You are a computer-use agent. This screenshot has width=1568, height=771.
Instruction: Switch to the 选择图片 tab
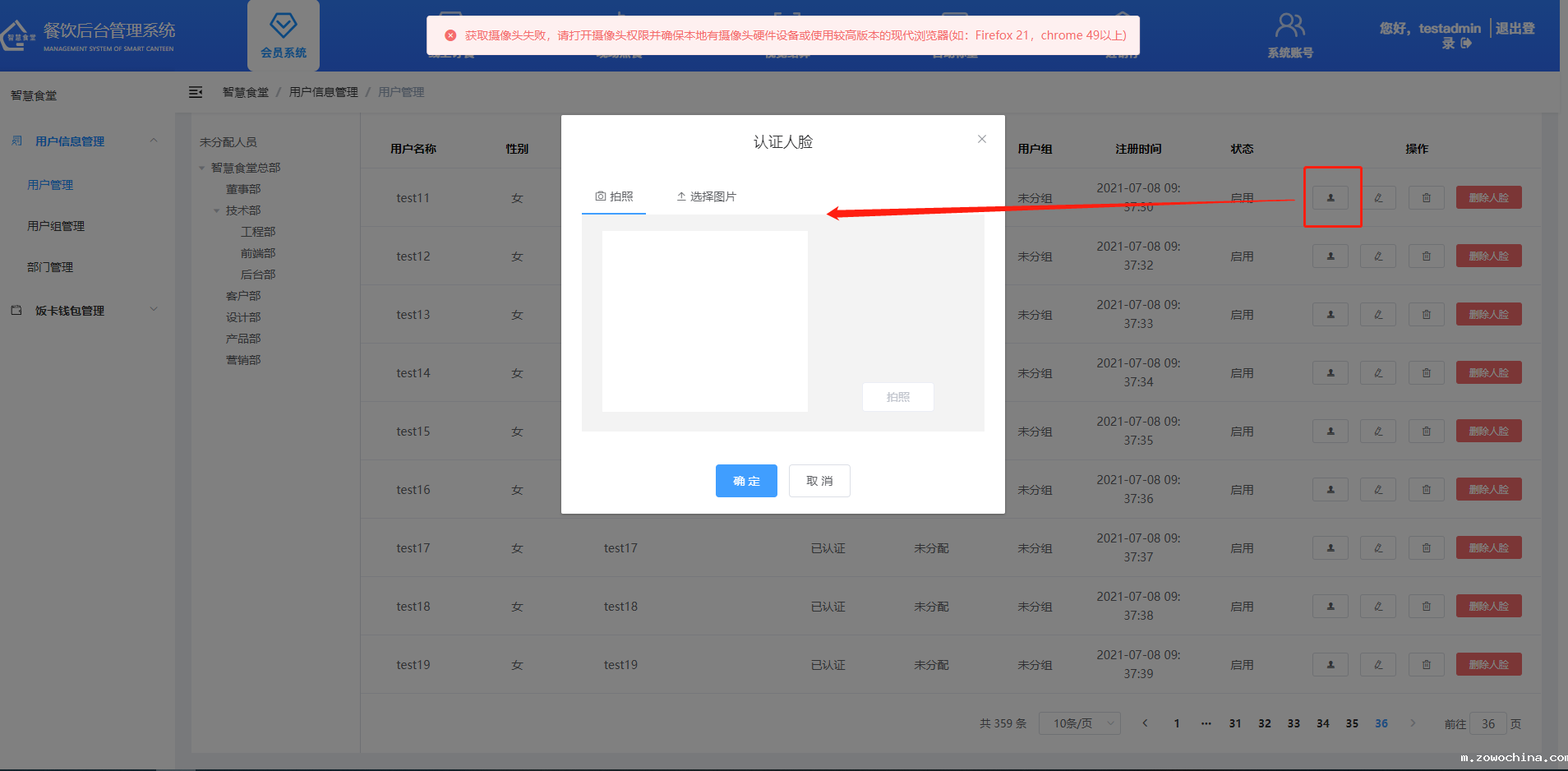click(706, 196)
